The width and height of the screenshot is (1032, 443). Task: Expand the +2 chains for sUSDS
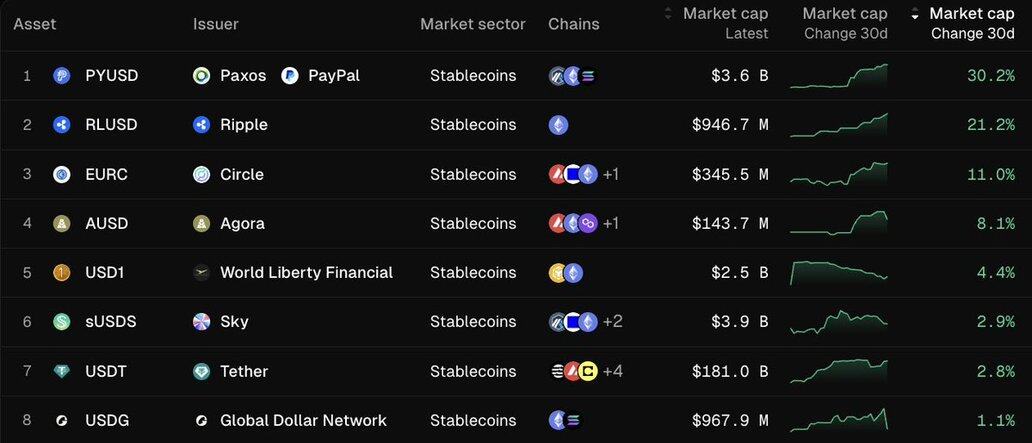[x=613, y=322]
